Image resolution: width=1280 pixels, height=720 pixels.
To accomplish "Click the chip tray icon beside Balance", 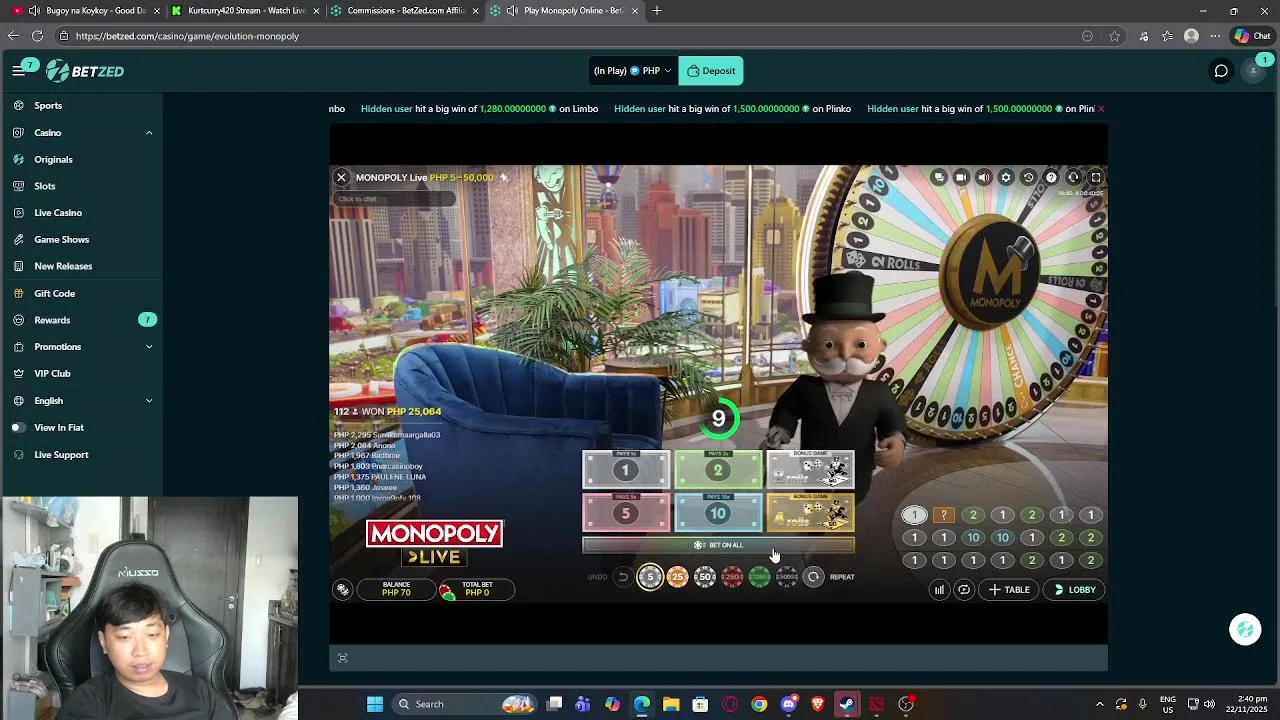I will pos(343,590).
